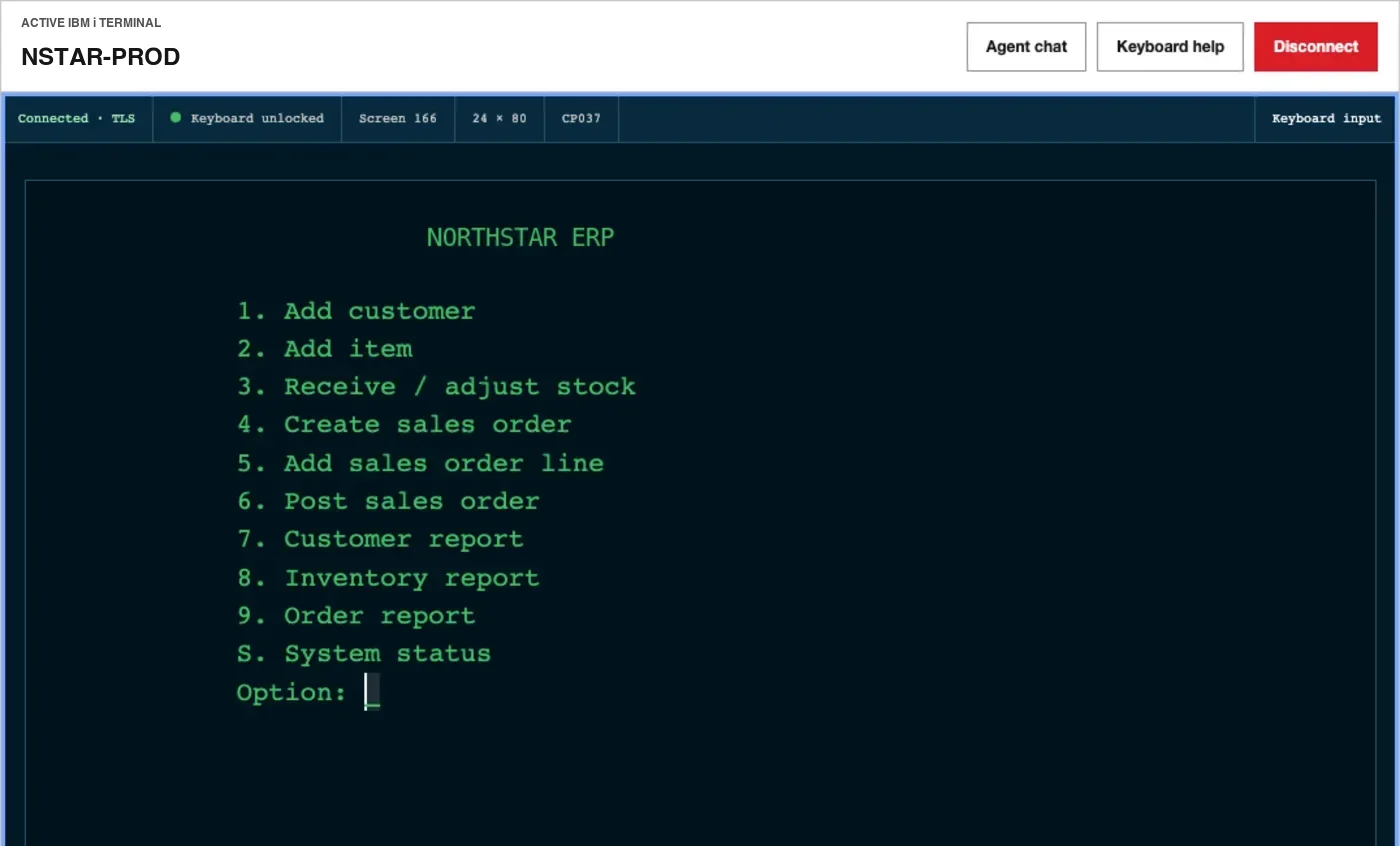Open Keyboard help
This screenshot has height=846, width=1400.
click(x=1170, y=47)
